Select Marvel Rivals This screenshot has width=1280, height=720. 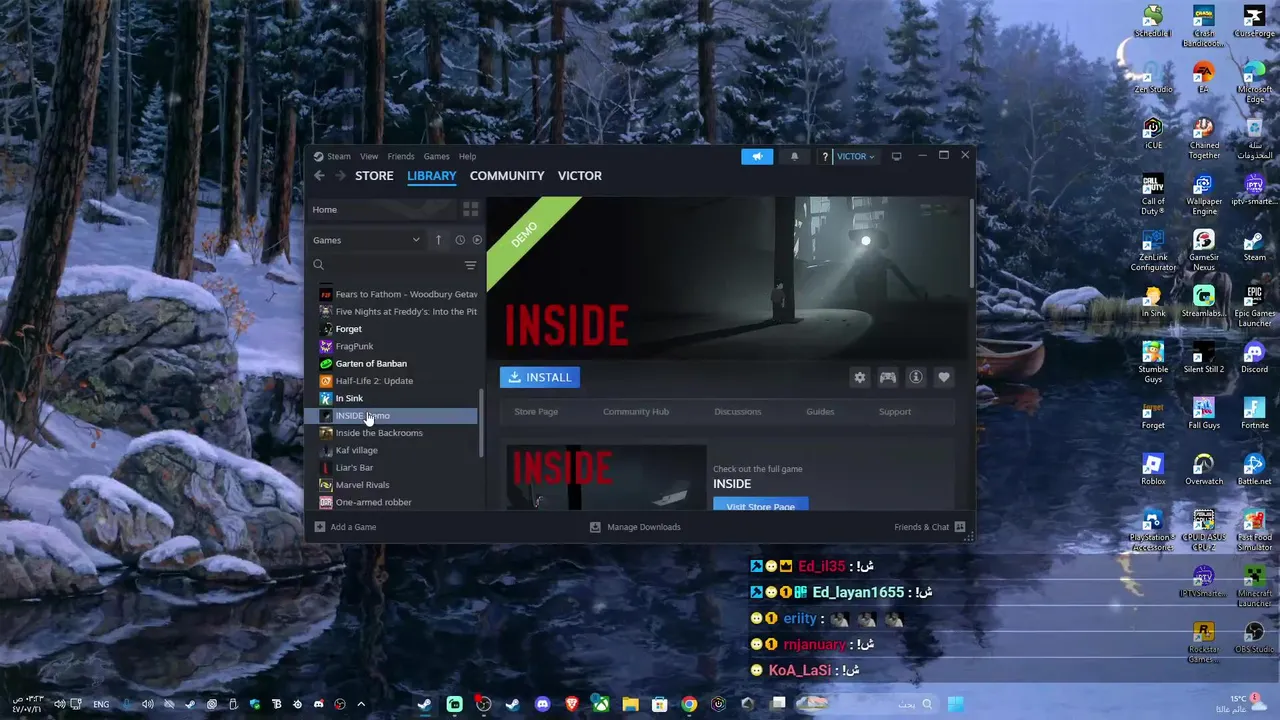[x=397, y=485]
